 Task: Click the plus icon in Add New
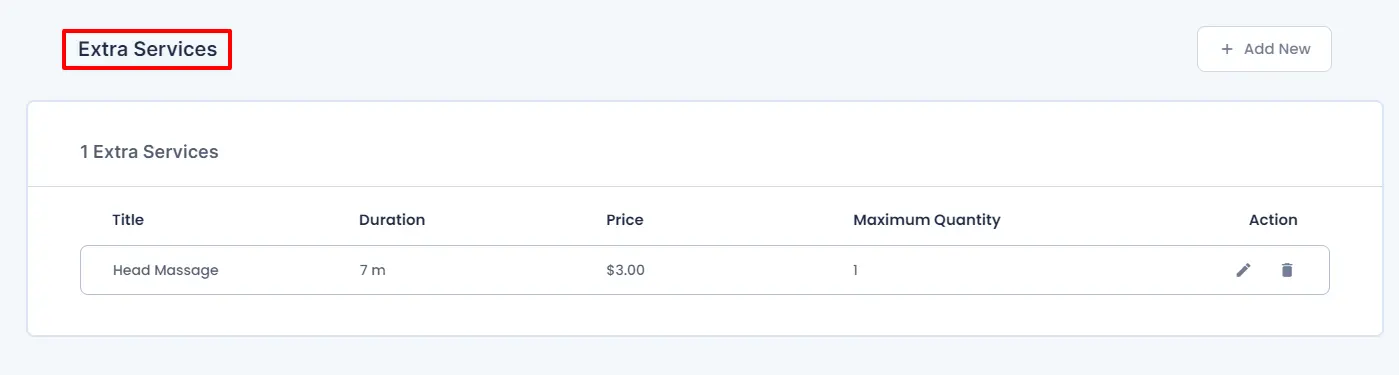click(1227, 49)
